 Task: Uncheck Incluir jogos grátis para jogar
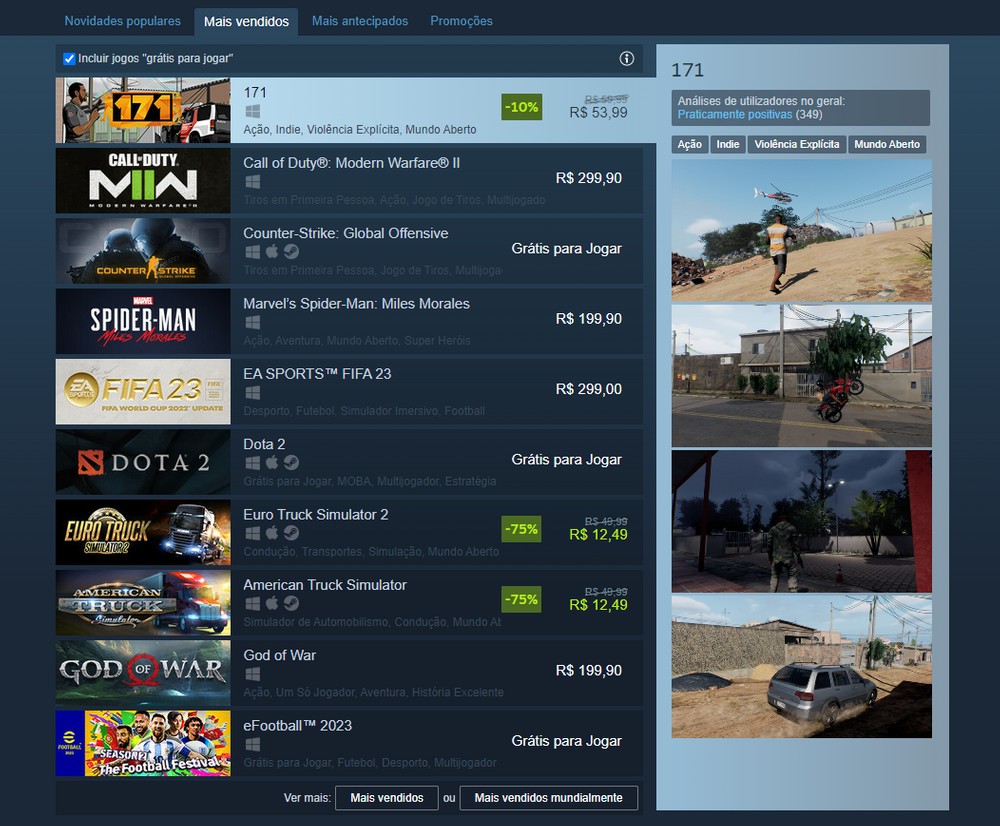tap(69, 59)
